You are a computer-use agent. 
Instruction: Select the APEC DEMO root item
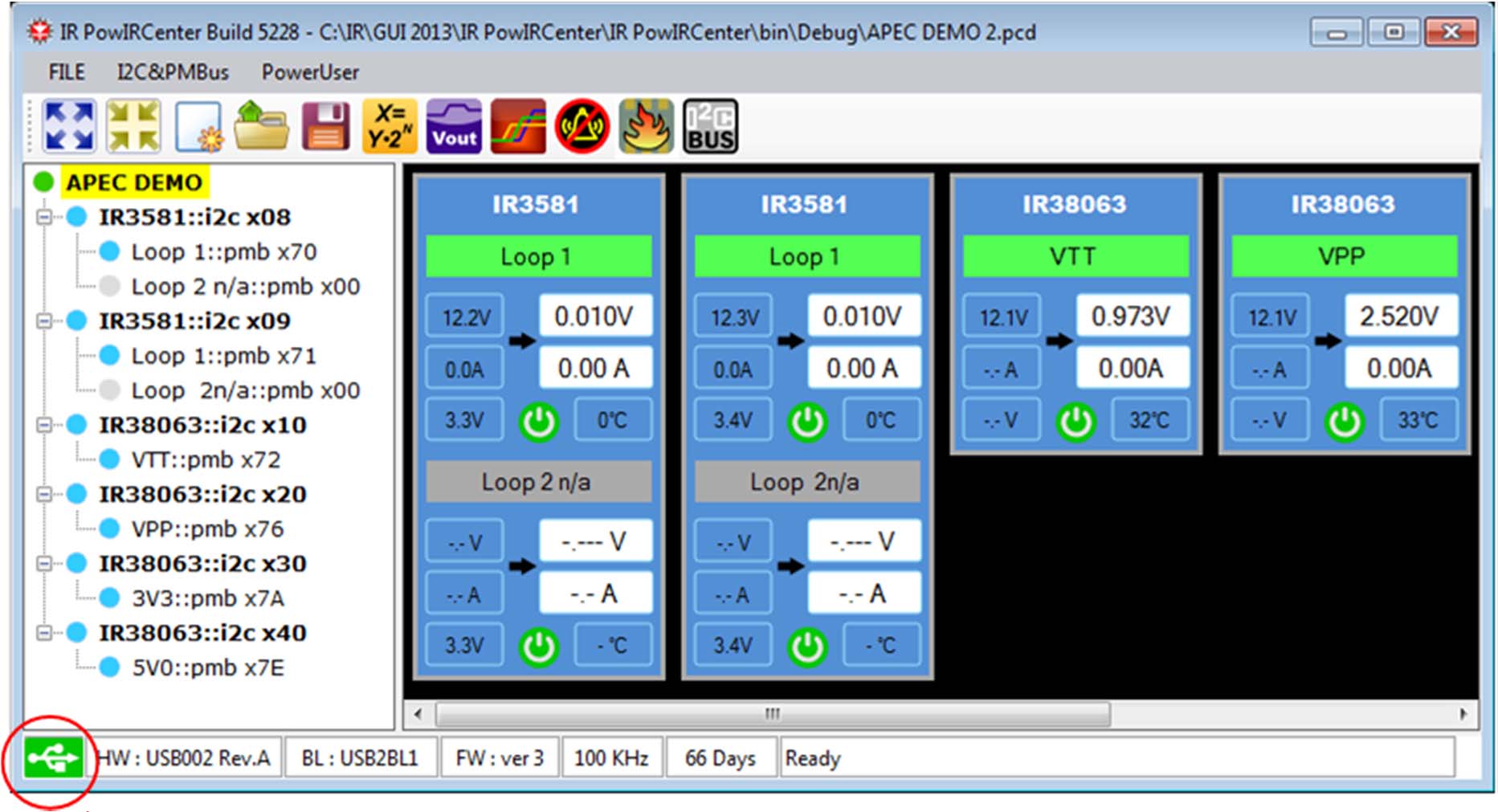pos(135,182)
